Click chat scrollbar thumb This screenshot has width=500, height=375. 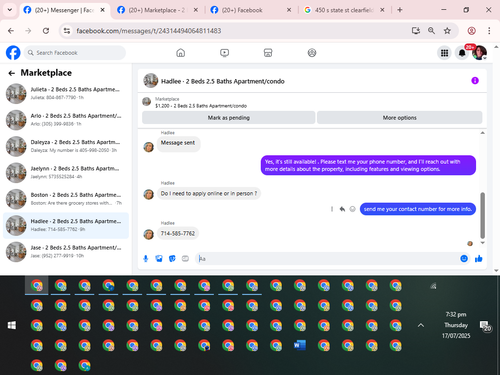(482, 215)
